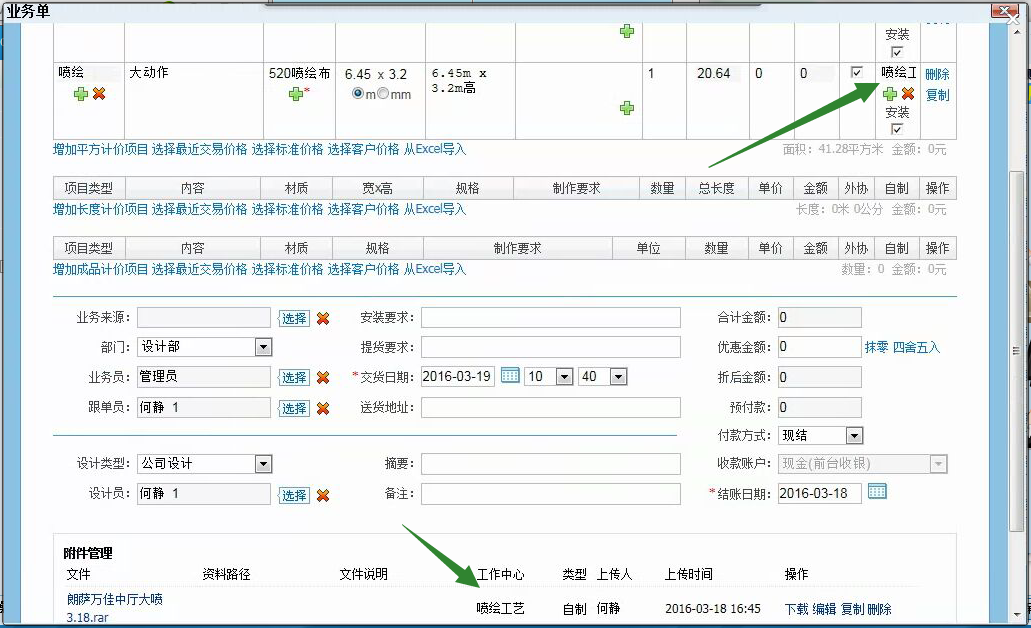Click 下载 link for the attachment

point(796,609)
